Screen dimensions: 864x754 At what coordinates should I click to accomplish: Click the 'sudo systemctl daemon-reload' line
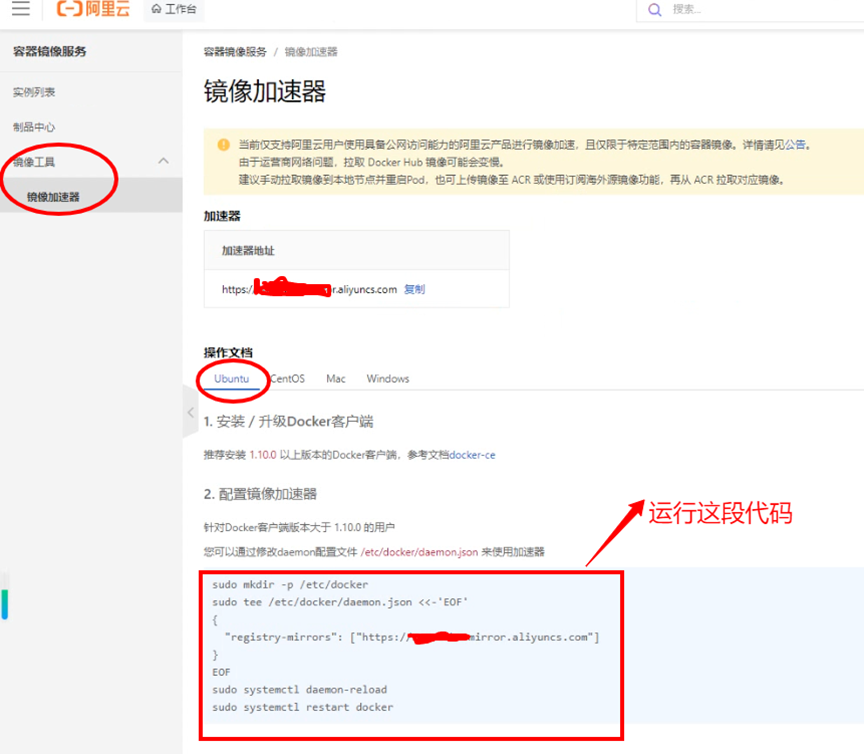[299, 690]
